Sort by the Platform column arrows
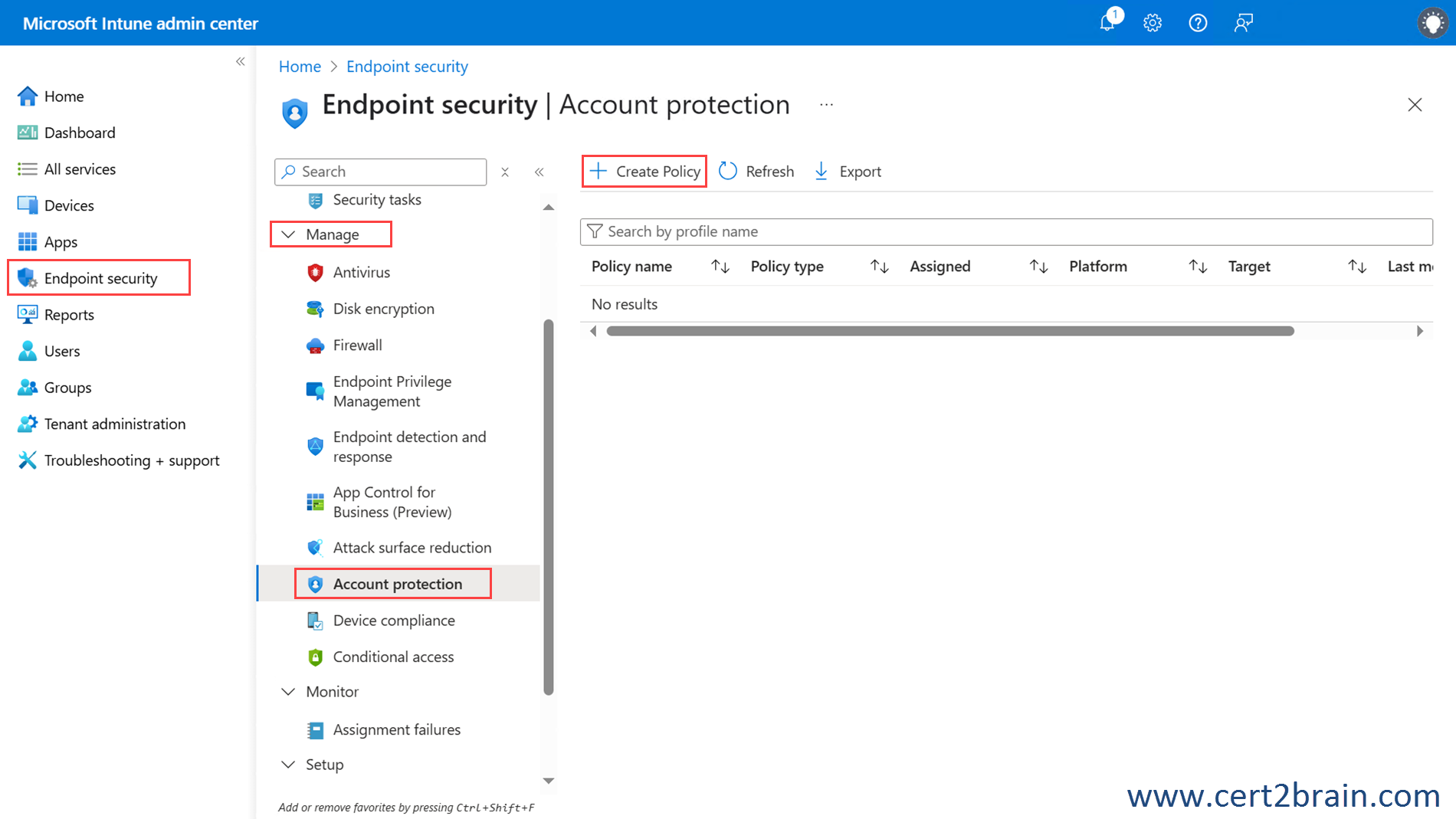1456x819 pixels. (1198, 267)
